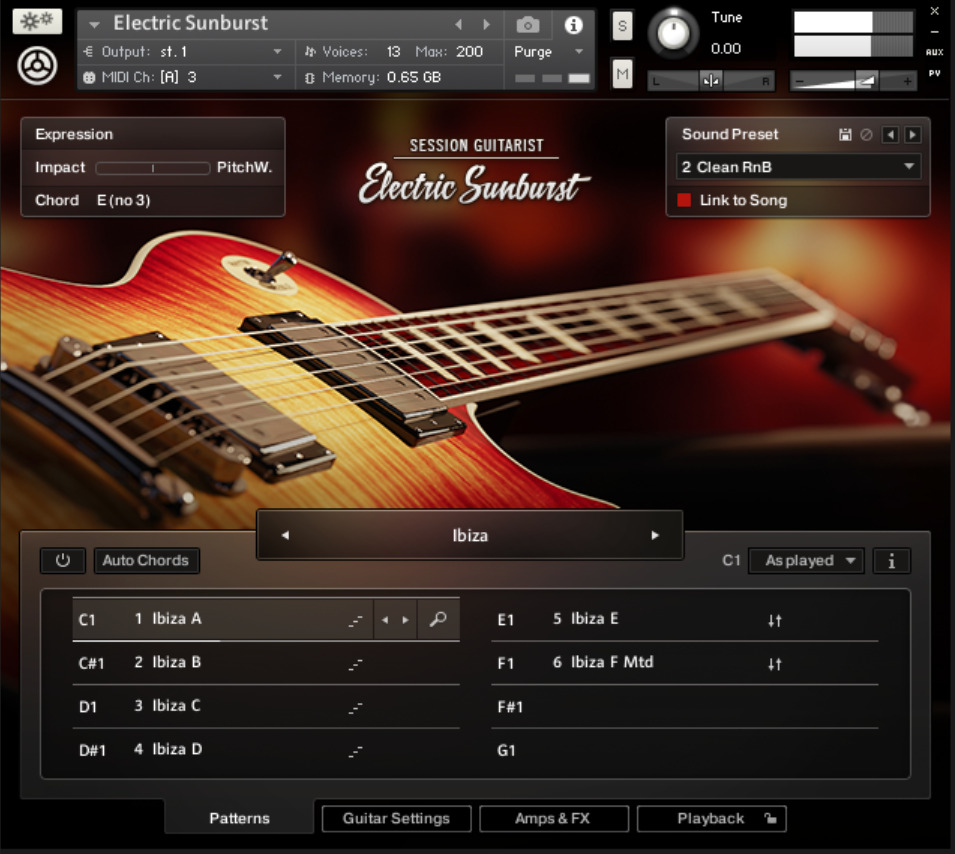Select pattern slot Ibiza C
Image resolution: width=955 pixels, height=854 pixels.
pyautogui.click(x=266, y=707)
